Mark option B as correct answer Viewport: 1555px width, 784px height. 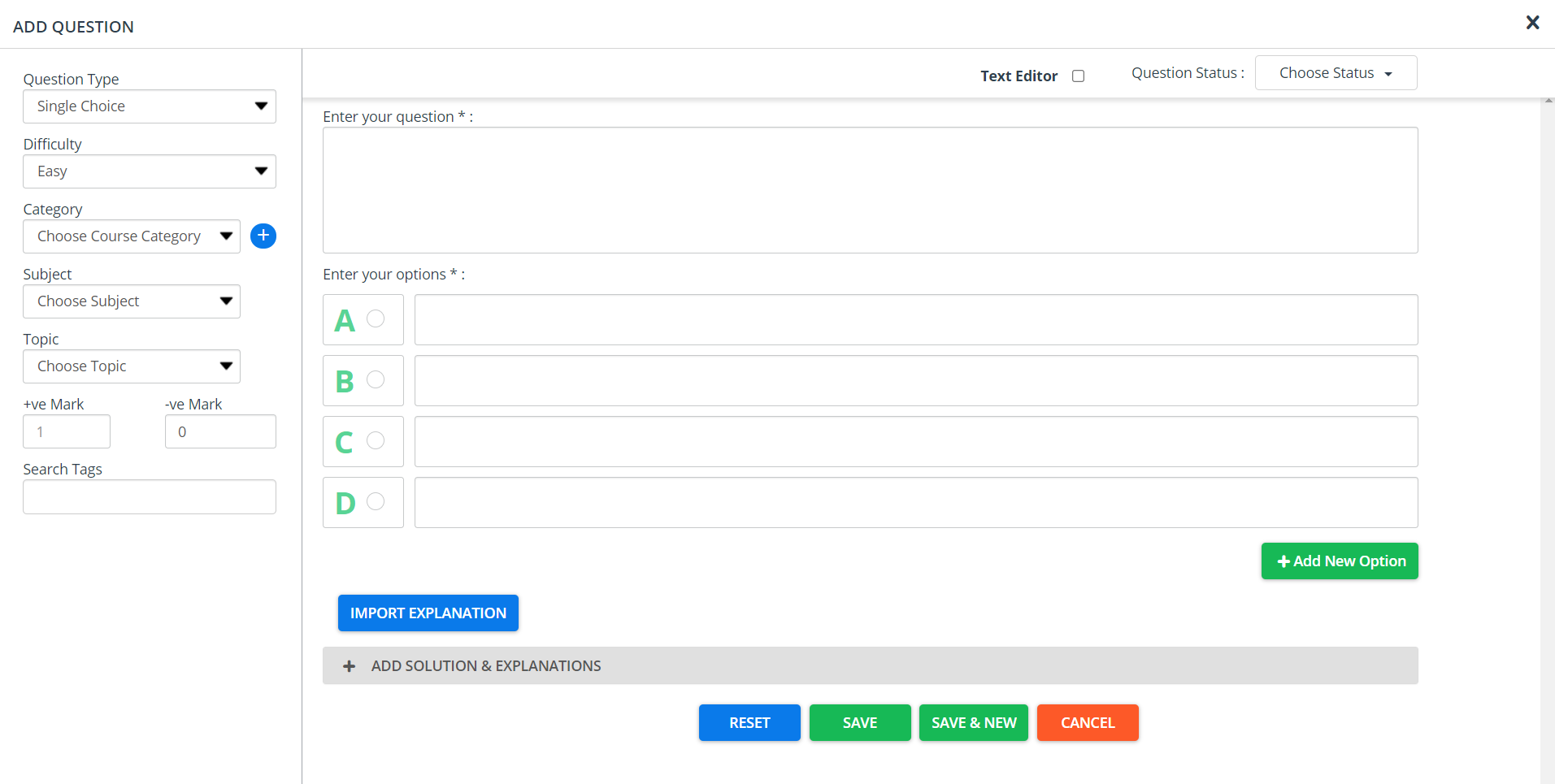point(376,379)
